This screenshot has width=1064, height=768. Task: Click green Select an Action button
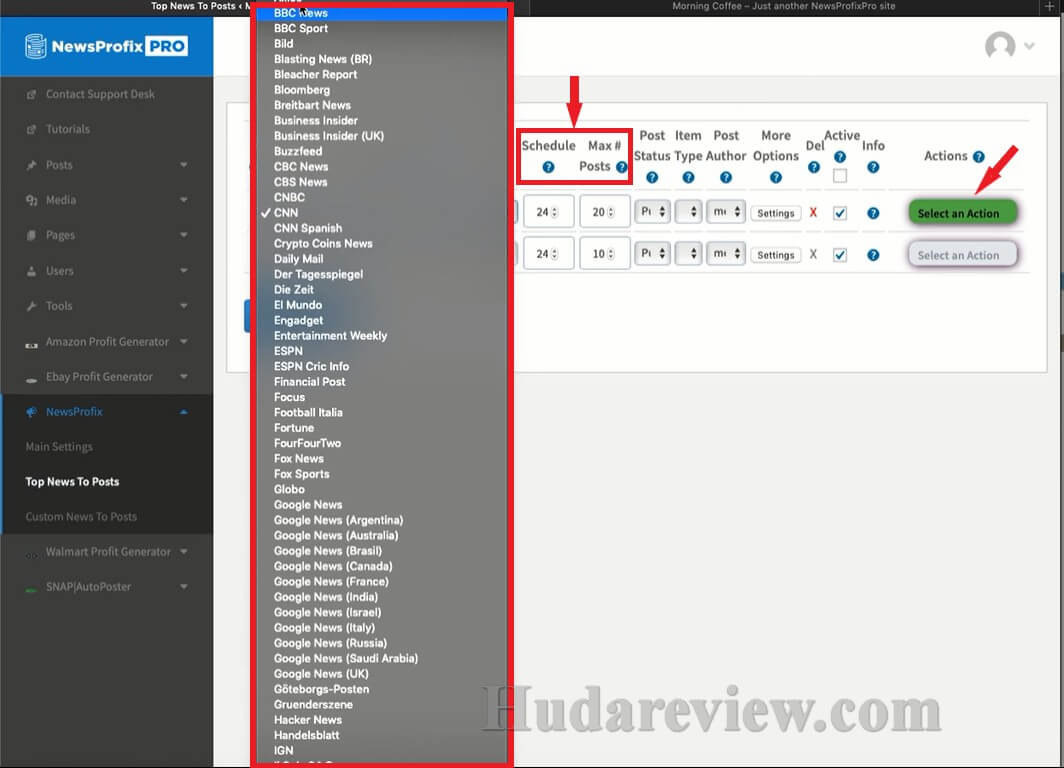click(x=962, y=213)
